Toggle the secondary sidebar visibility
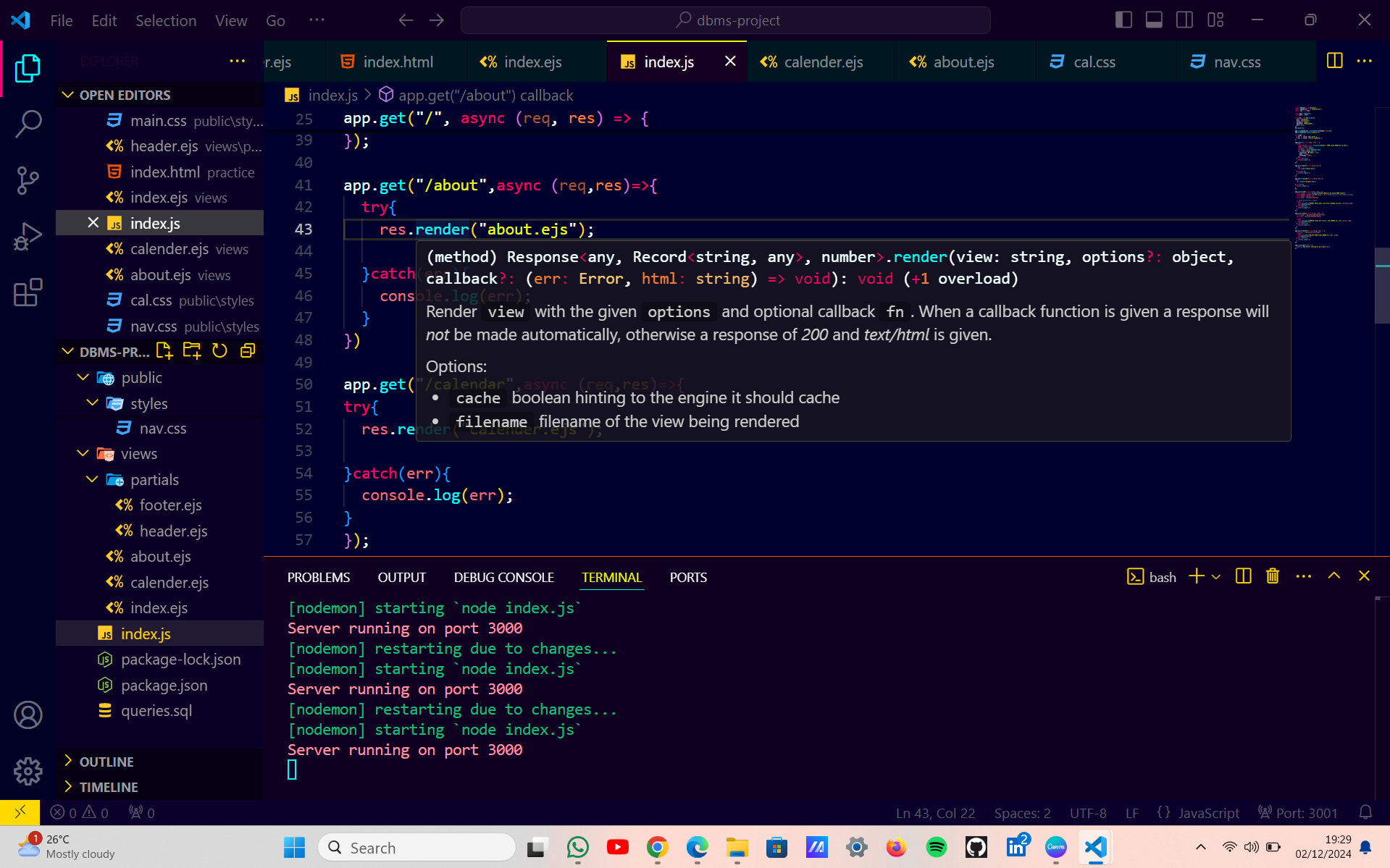1390x868 pixels. click(x=1185, y=20)
